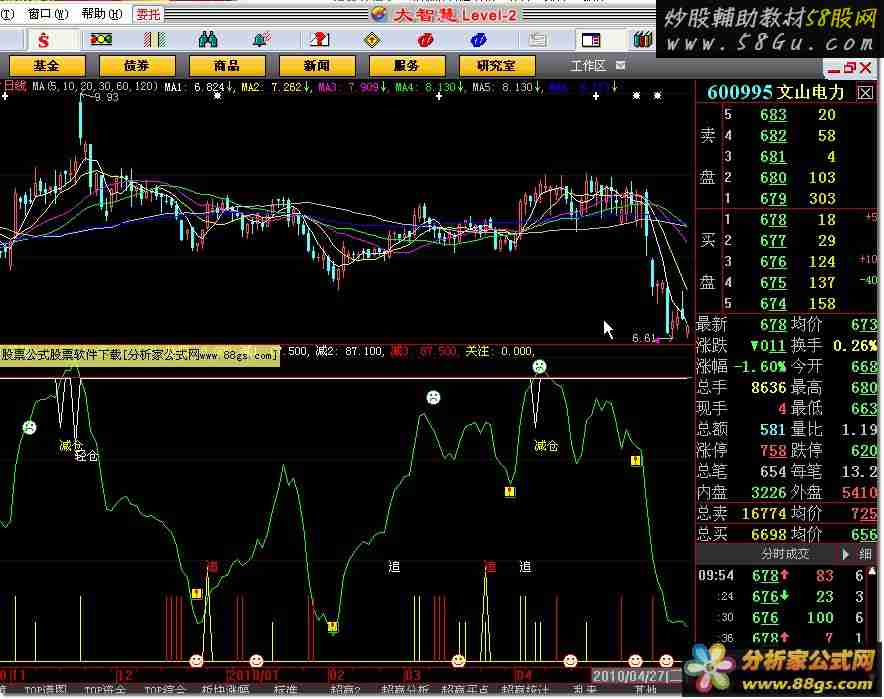Open the 债券 section
The width and height of the screenshot is (884, 699).
click(x=137, y=66)
